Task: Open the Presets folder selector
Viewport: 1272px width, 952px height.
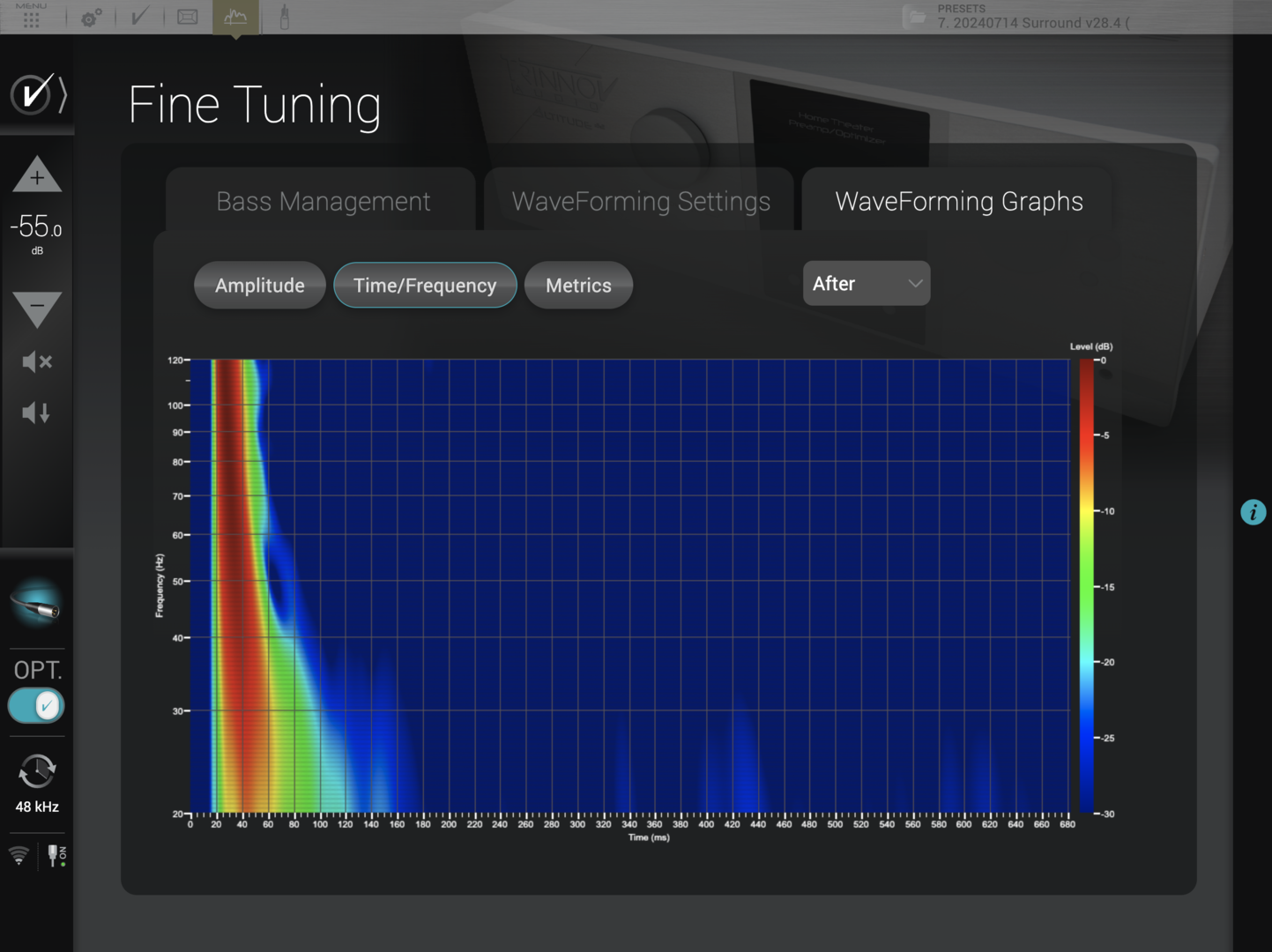Action: coord(917,17)
